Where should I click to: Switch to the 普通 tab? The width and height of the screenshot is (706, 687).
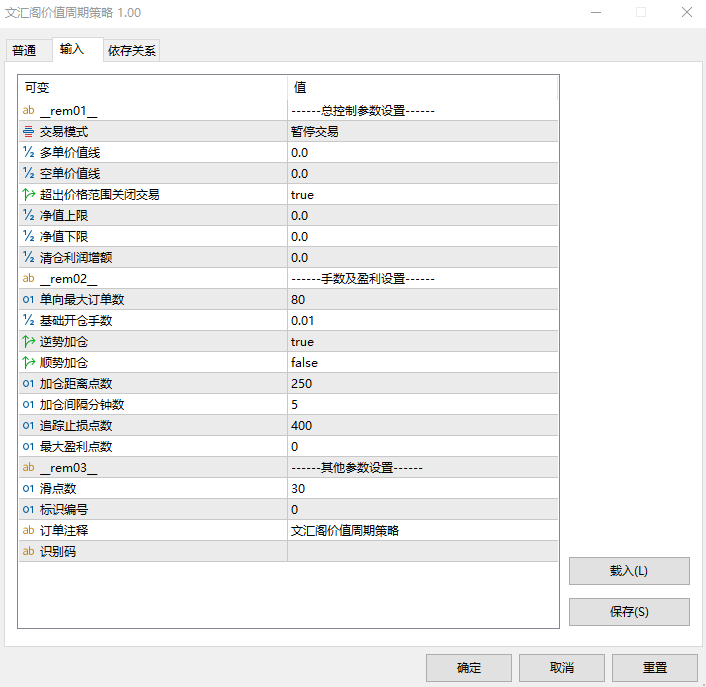(x=24, y=50)
